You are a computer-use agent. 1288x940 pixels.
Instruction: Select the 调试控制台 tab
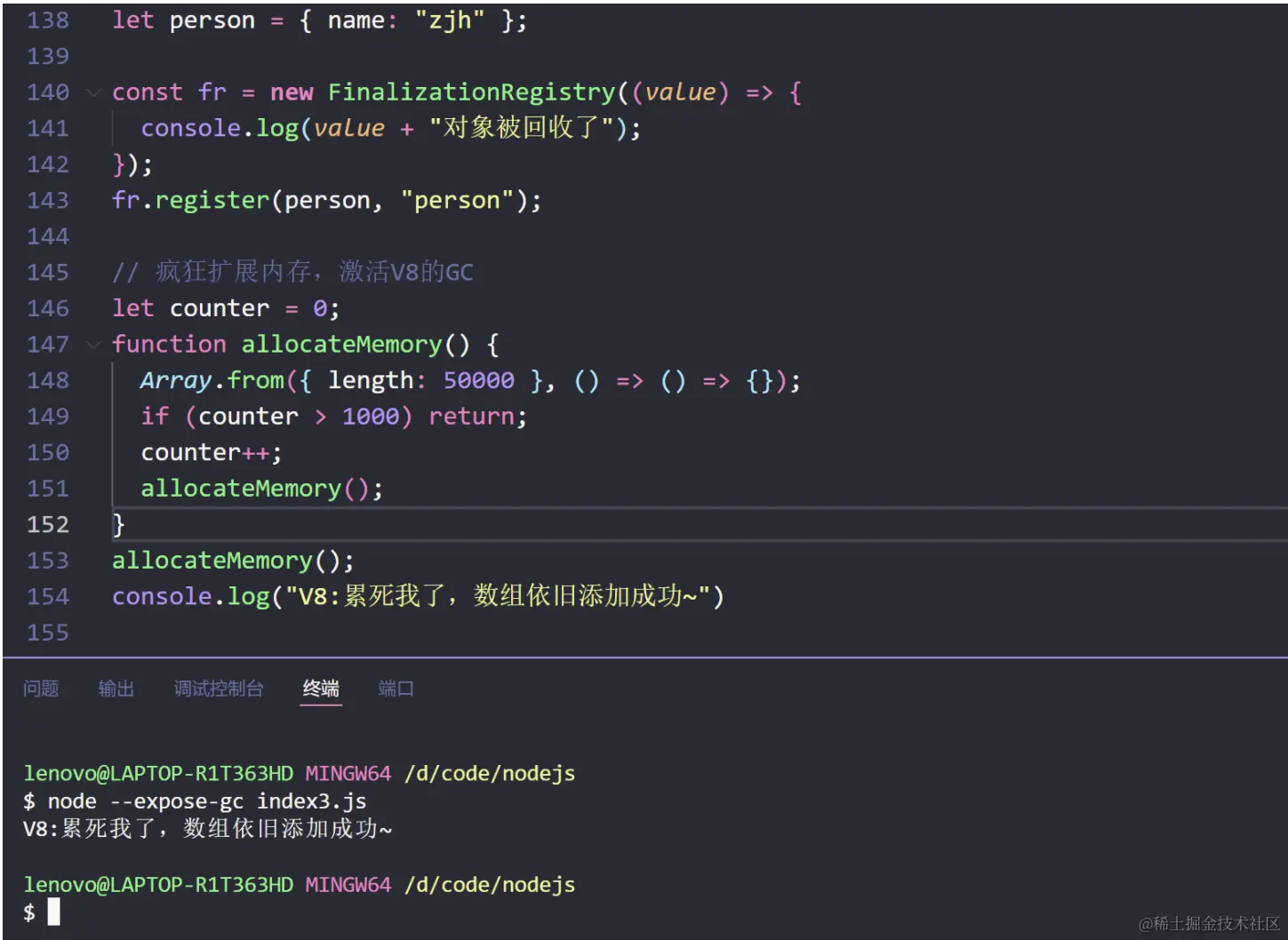tap(219, 689)
